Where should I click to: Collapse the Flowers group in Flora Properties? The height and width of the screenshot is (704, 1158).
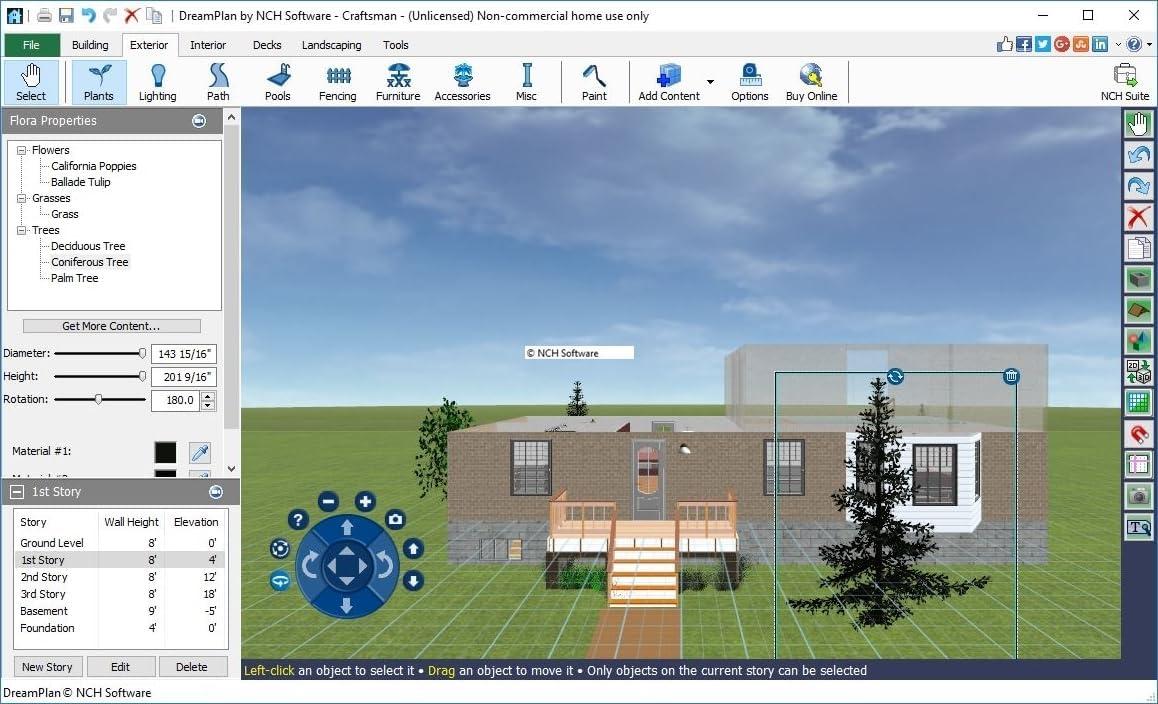tap(22, 149)
